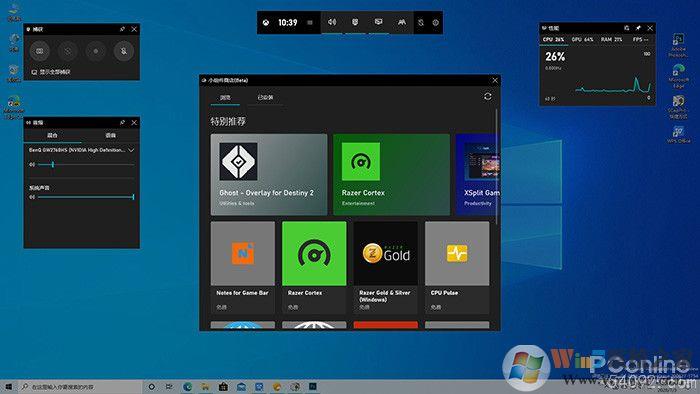Screen dimensions: 700x394
Task: Mute the system sounds speaker icon
Action: (32, 197)
